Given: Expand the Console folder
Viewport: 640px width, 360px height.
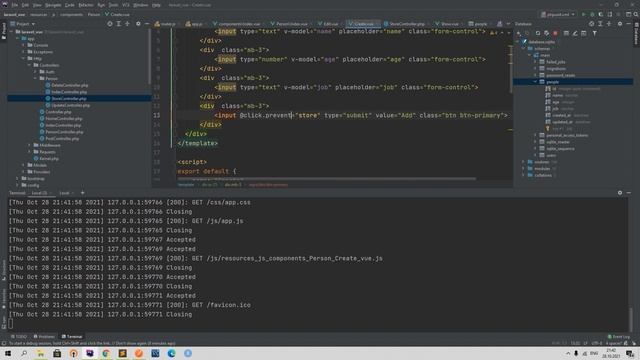Looking at the screenshot, I should pos(24,45).
